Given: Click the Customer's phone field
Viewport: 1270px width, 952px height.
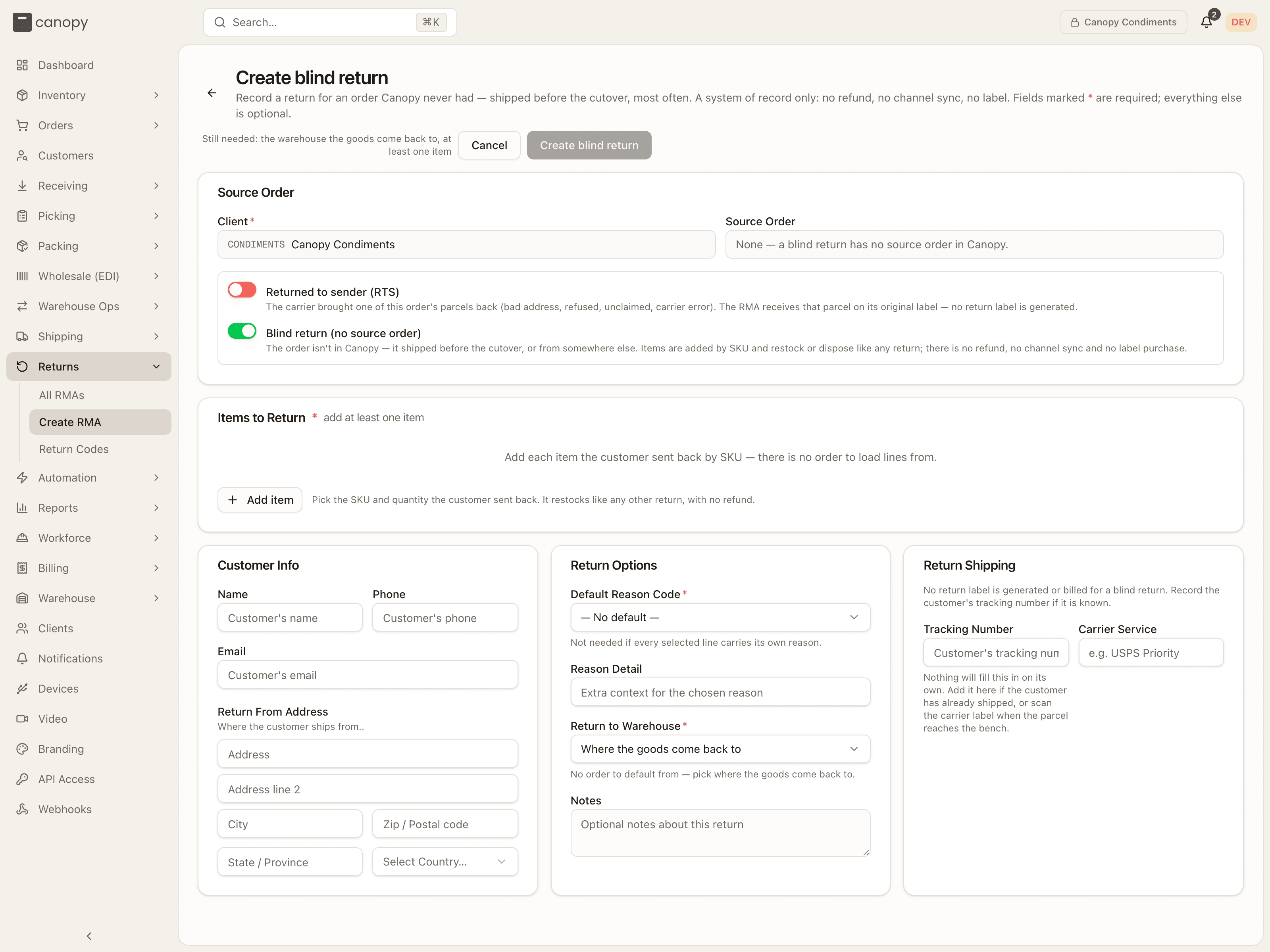Looking at the screenshot, I should pos(445,618).
